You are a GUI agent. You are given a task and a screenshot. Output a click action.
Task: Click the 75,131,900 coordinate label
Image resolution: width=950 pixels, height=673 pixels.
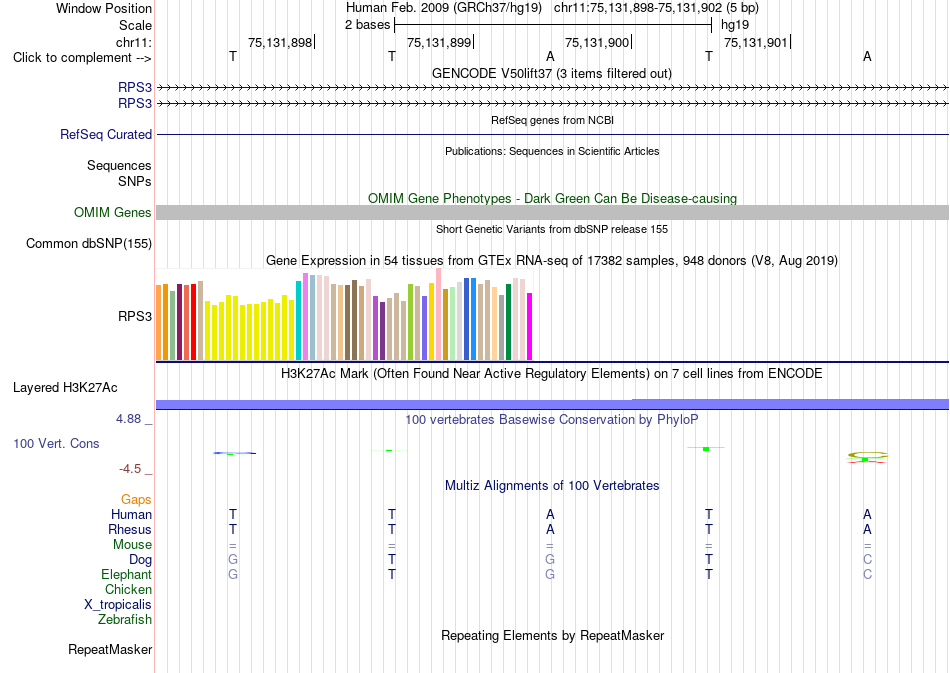pos(597,42)
